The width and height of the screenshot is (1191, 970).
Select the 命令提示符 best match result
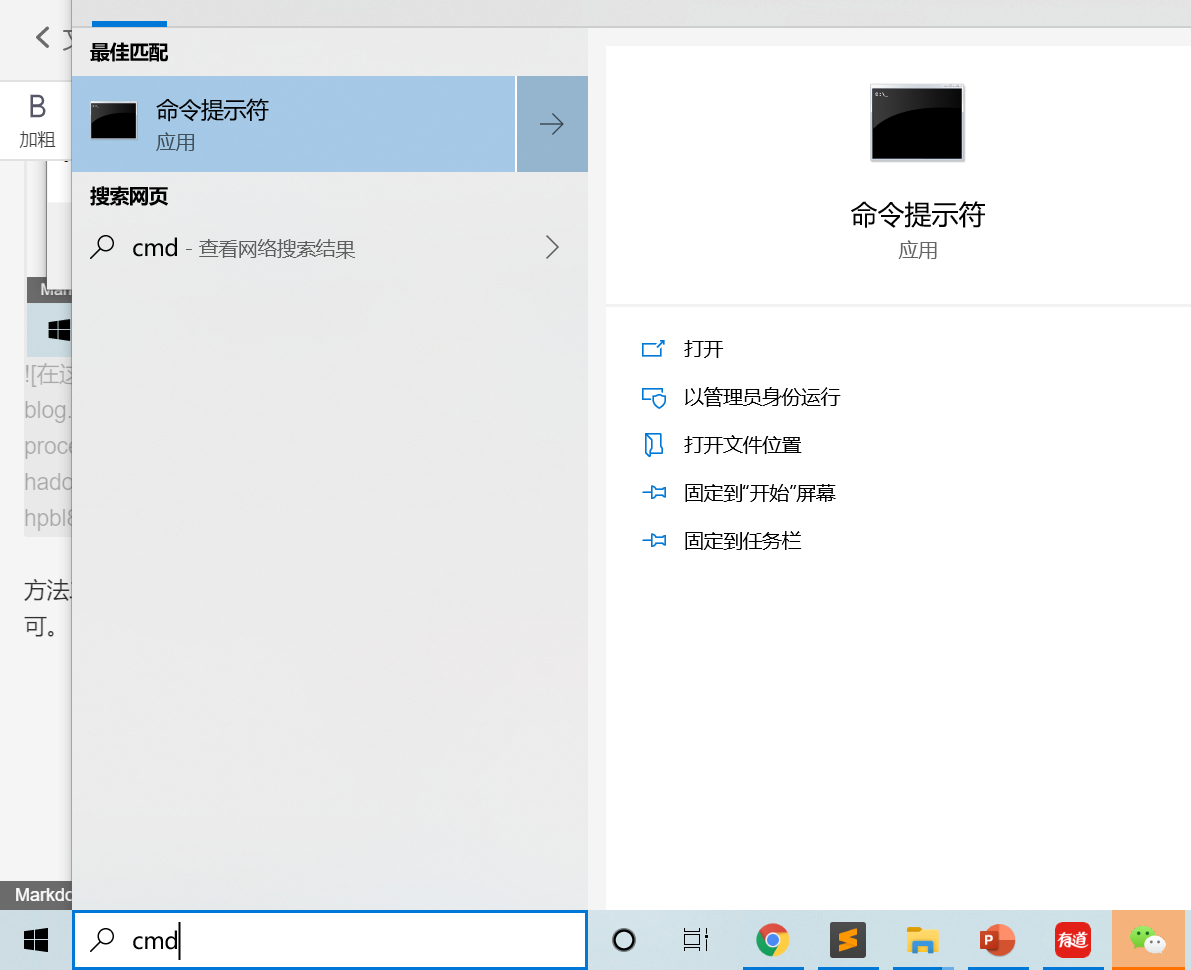point(293,124)
